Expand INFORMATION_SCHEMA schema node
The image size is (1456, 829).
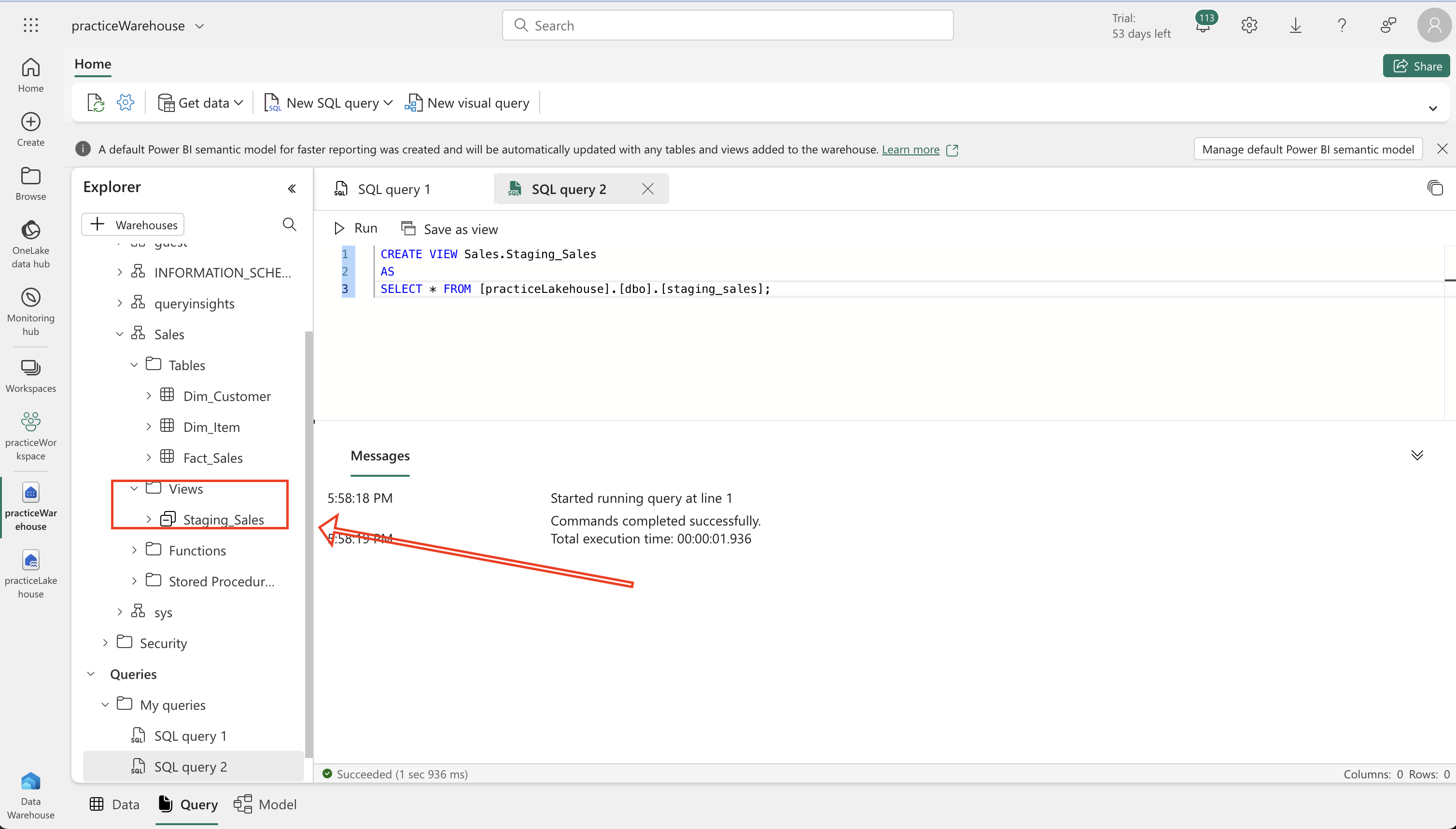(120, 272)
